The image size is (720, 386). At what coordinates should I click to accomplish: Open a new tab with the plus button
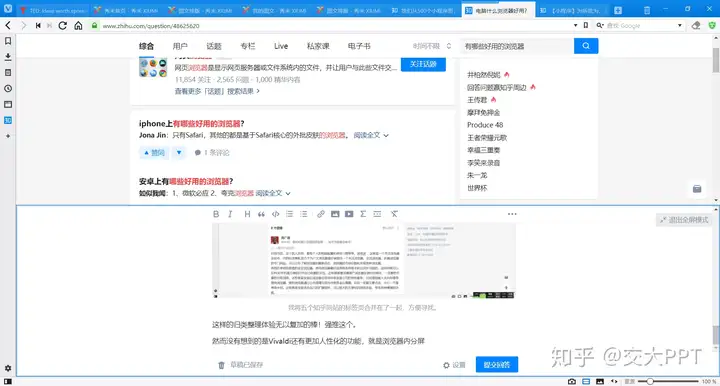pyautogui.click(x=618, y=10)
